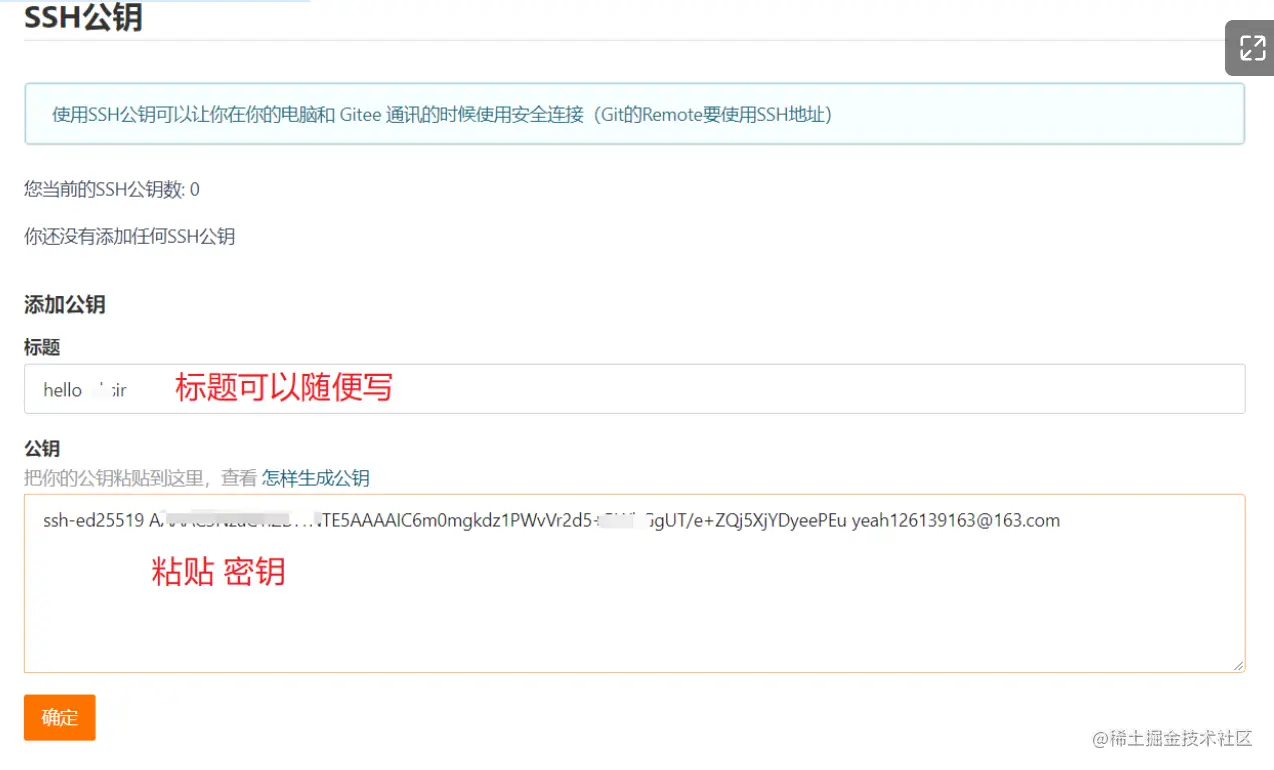Click the fullscreen expand icon
This screenshot has width=1274, height=770.
pos(1252,48)
